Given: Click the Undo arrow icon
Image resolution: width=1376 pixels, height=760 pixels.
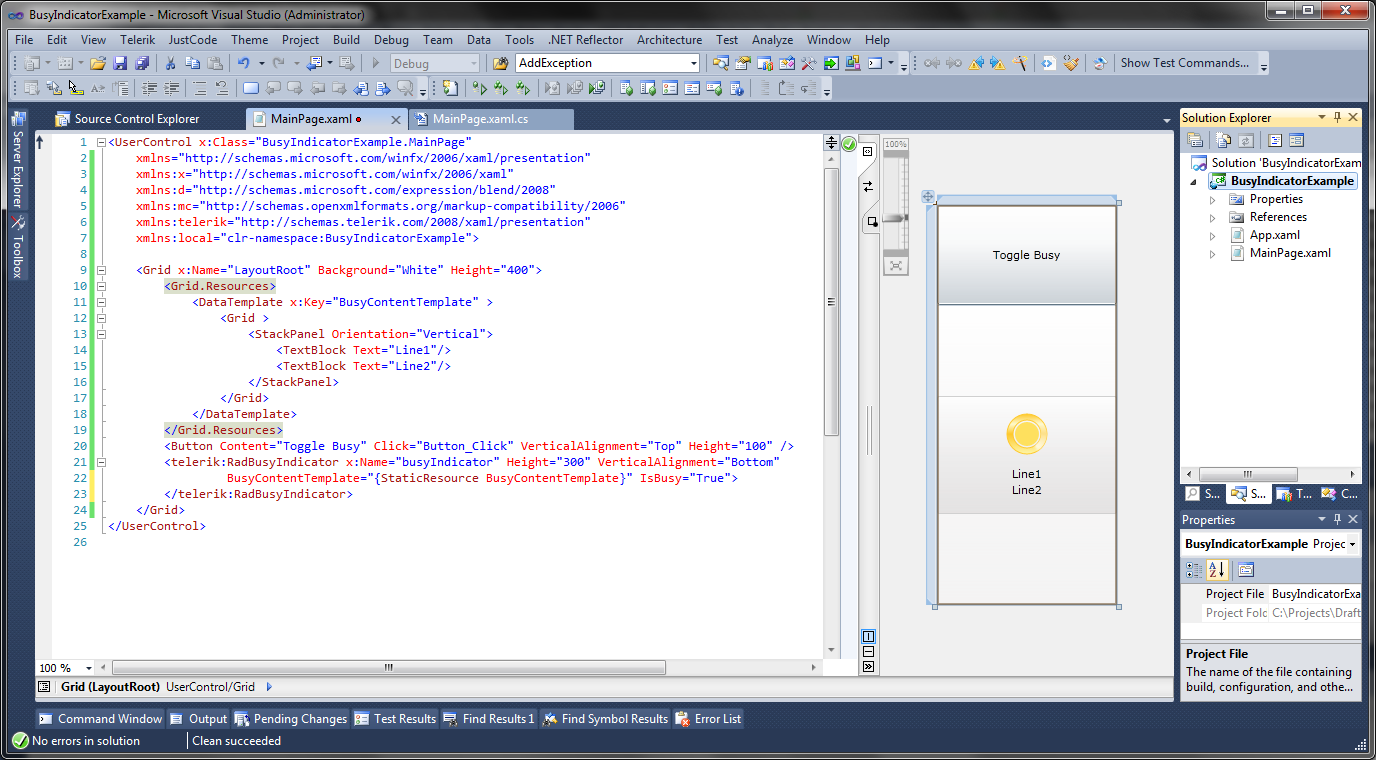Looking at the screenshot, I should point(243,63).
